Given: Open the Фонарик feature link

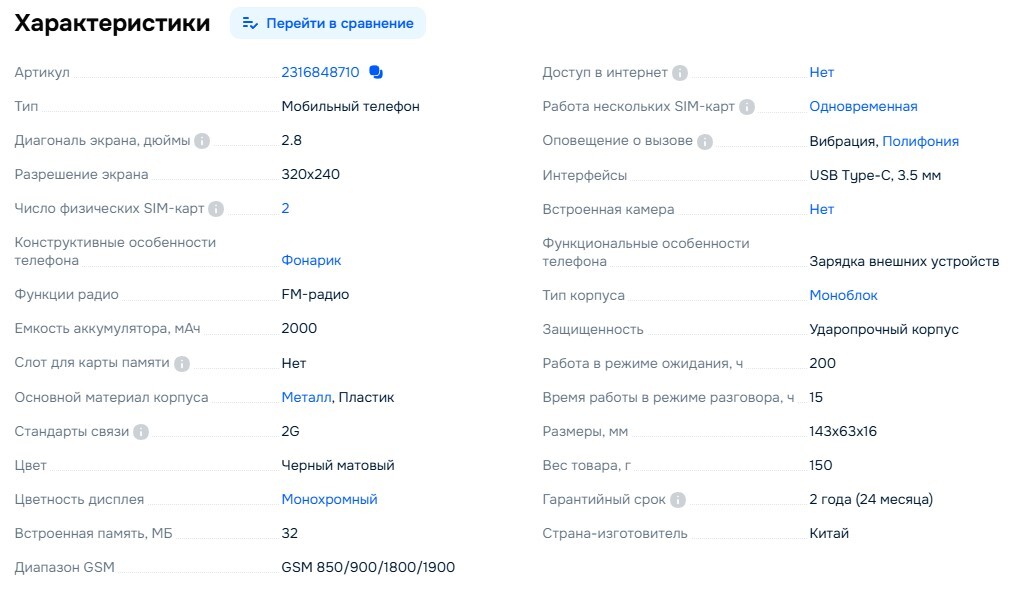Looking at the screenshot, I should click(x=311, y=260).
